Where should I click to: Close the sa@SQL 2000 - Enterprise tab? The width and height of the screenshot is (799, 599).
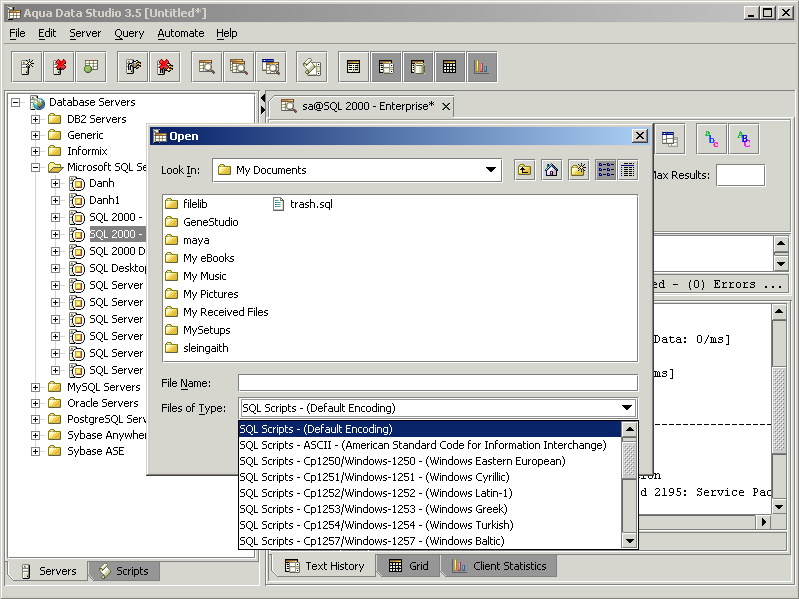coord(446,106)
